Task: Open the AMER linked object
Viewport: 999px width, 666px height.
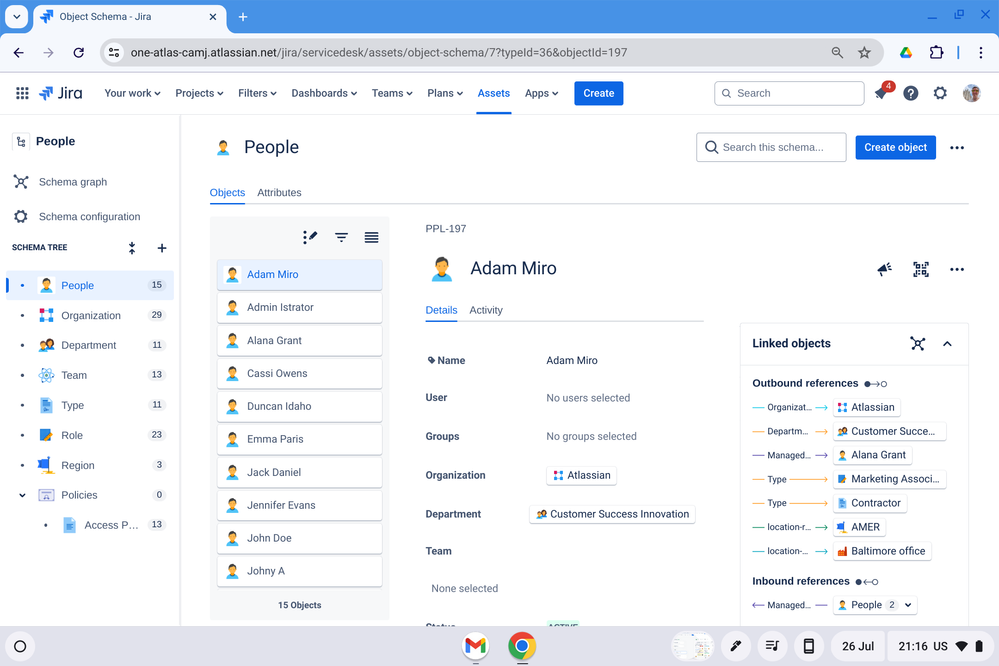Action: 859,527
